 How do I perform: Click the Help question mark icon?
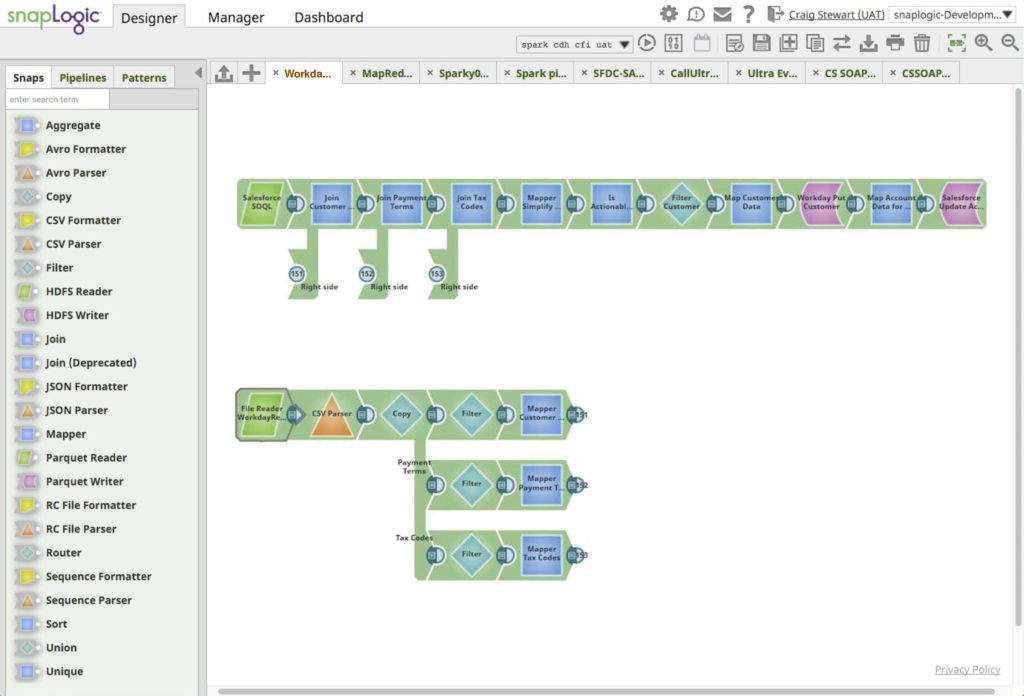click(749, 14)
